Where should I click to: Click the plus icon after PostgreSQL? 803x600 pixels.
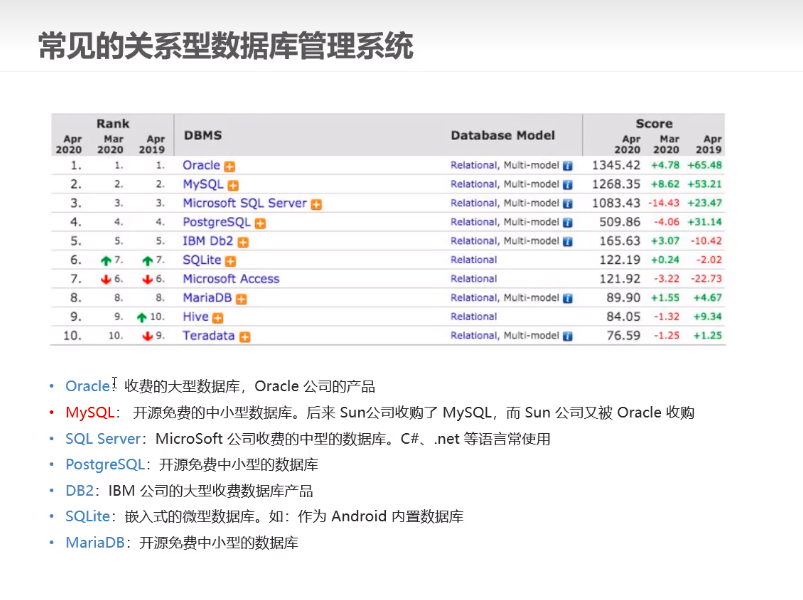click(x=261, y=223)
